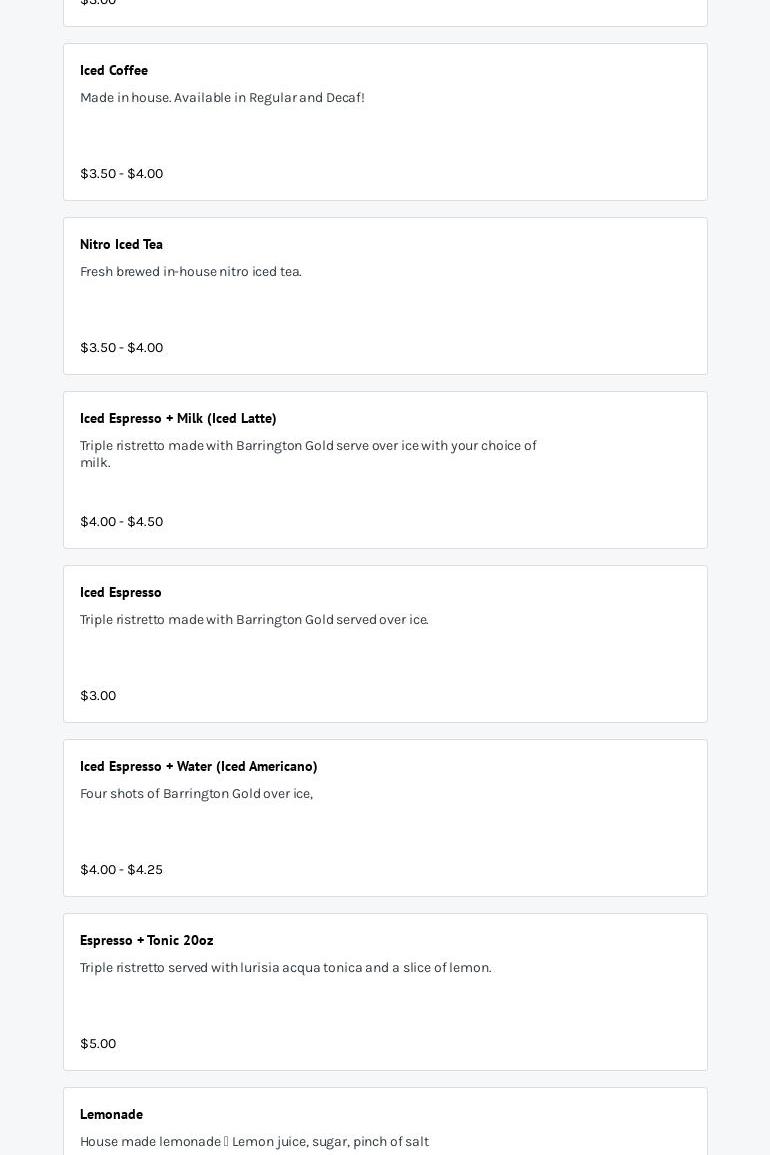
Task: Open the Espresso + Tonic 20oz item
Action: point(147,940)
